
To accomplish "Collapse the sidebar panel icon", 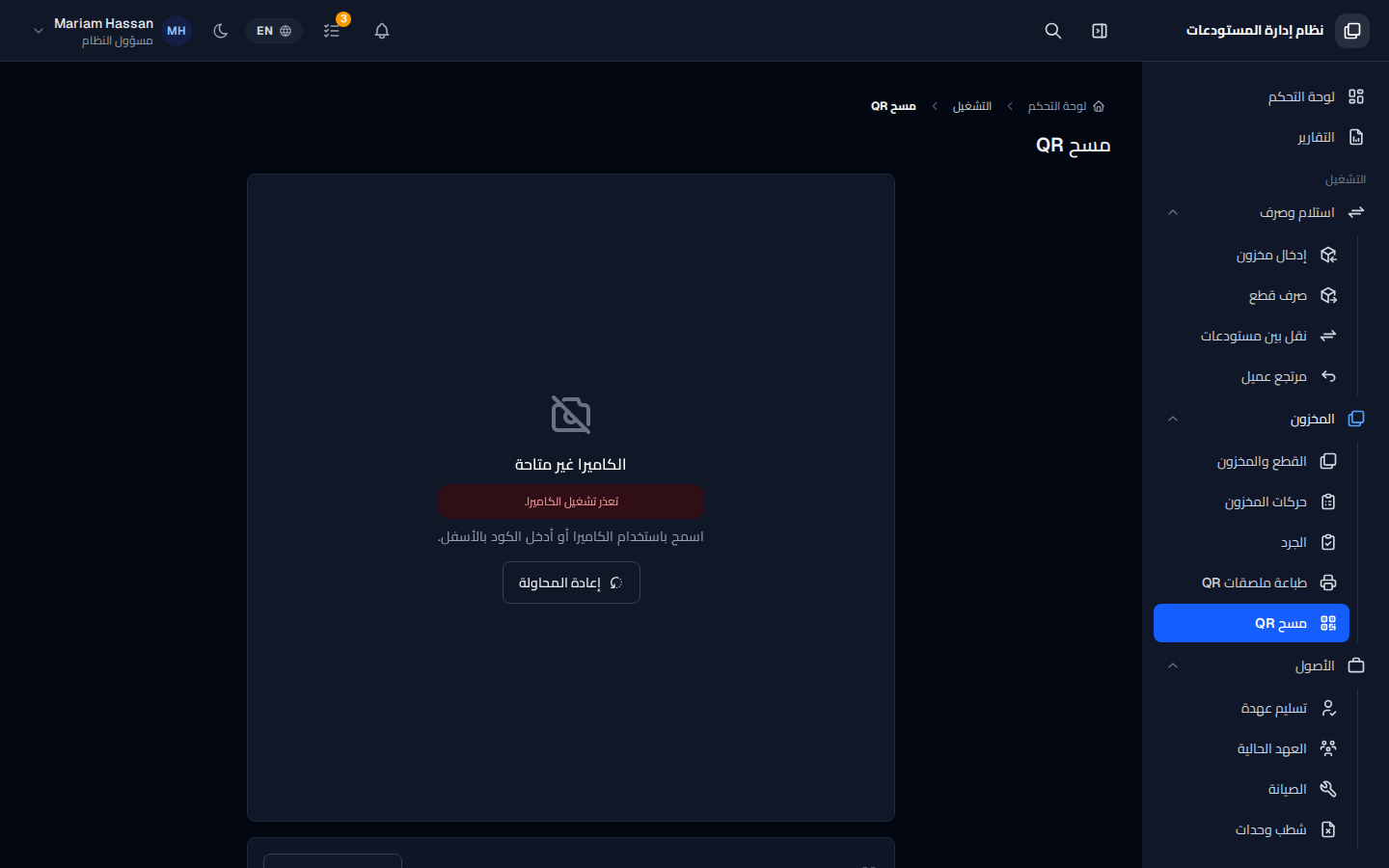I will click(1100, 31).
